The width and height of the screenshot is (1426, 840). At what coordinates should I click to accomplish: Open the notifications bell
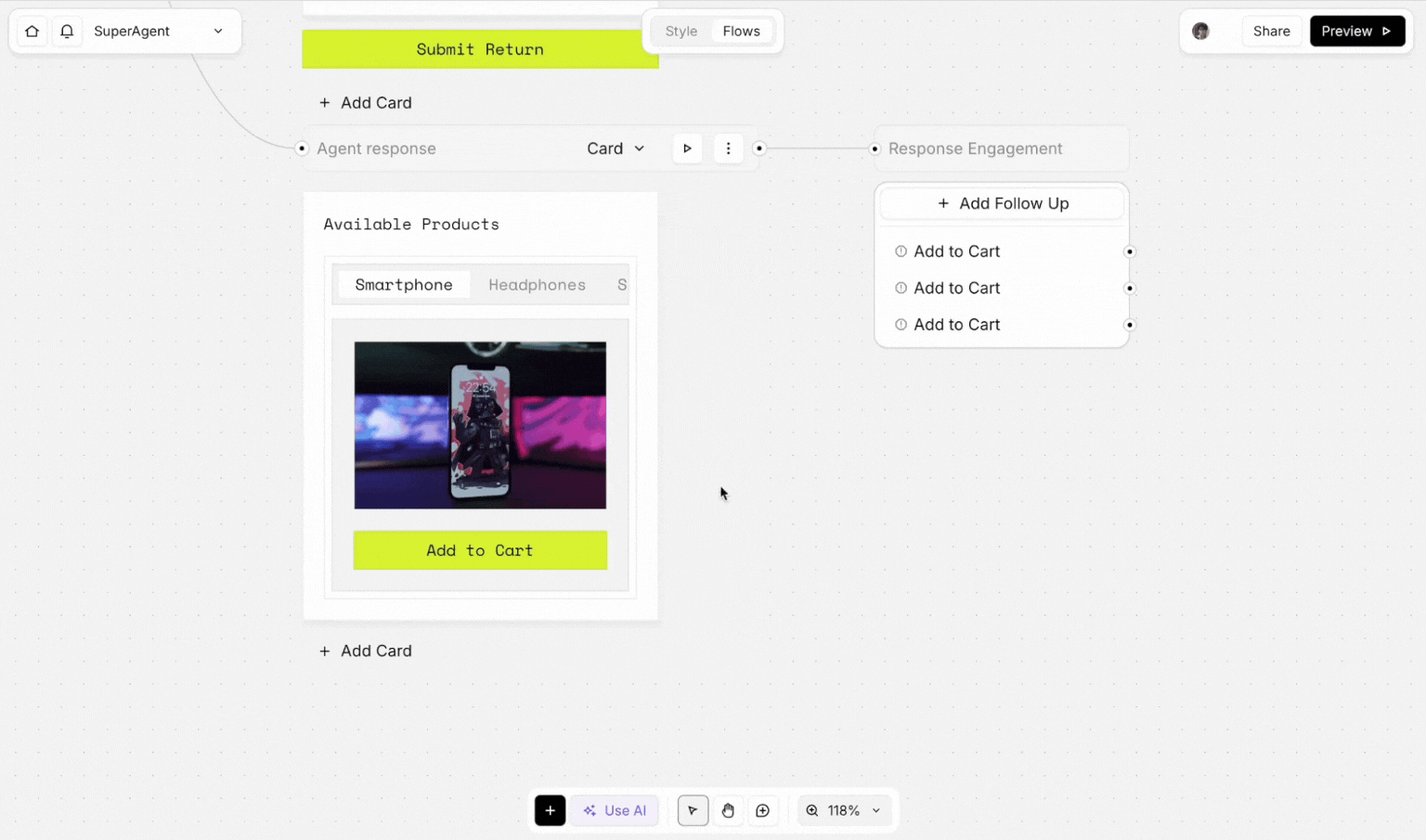click(67, 32)
